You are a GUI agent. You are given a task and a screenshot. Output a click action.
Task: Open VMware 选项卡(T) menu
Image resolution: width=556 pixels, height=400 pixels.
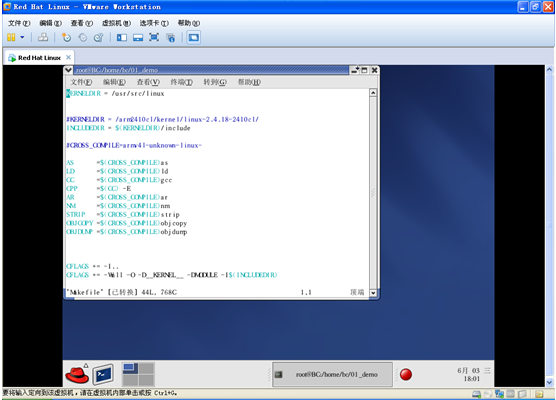click(154, 23)
